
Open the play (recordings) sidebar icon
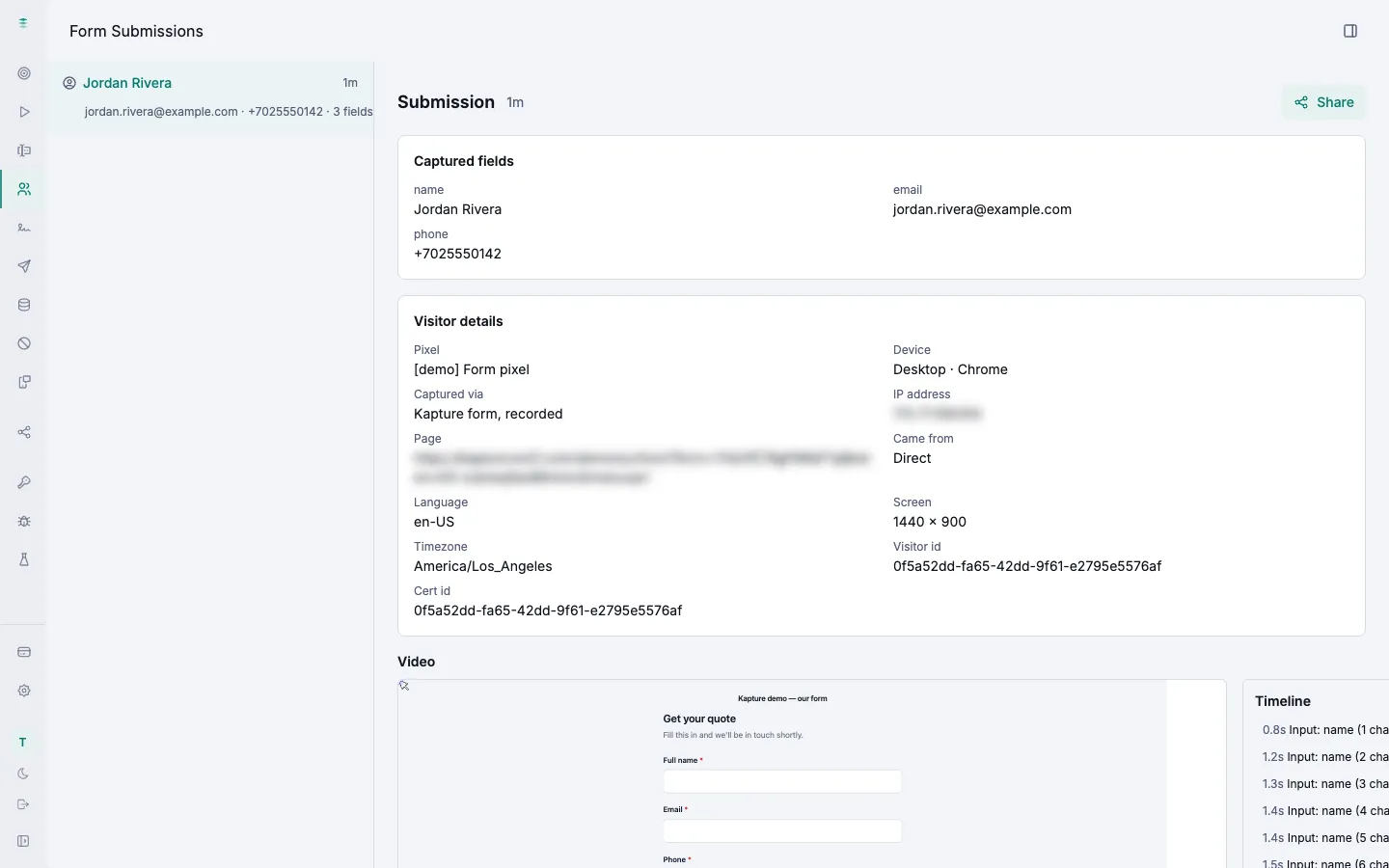(x=24, y=112)
